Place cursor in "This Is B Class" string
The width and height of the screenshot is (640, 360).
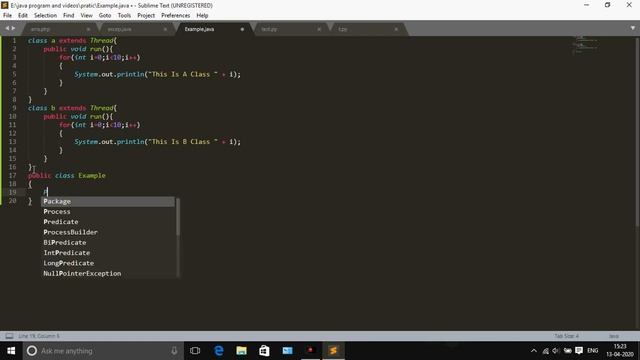(x=182, y=142)
